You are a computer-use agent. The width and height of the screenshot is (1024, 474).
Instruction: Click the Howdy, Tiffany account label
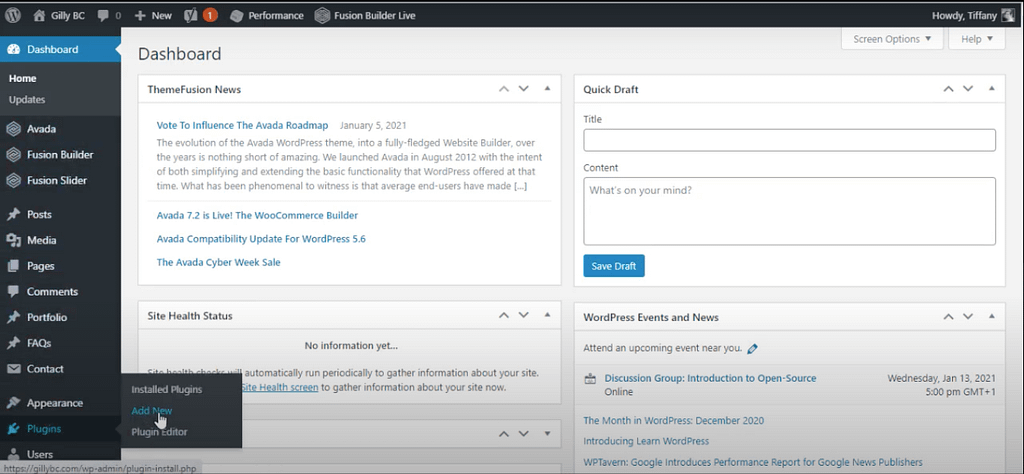(x=965, y=16)
